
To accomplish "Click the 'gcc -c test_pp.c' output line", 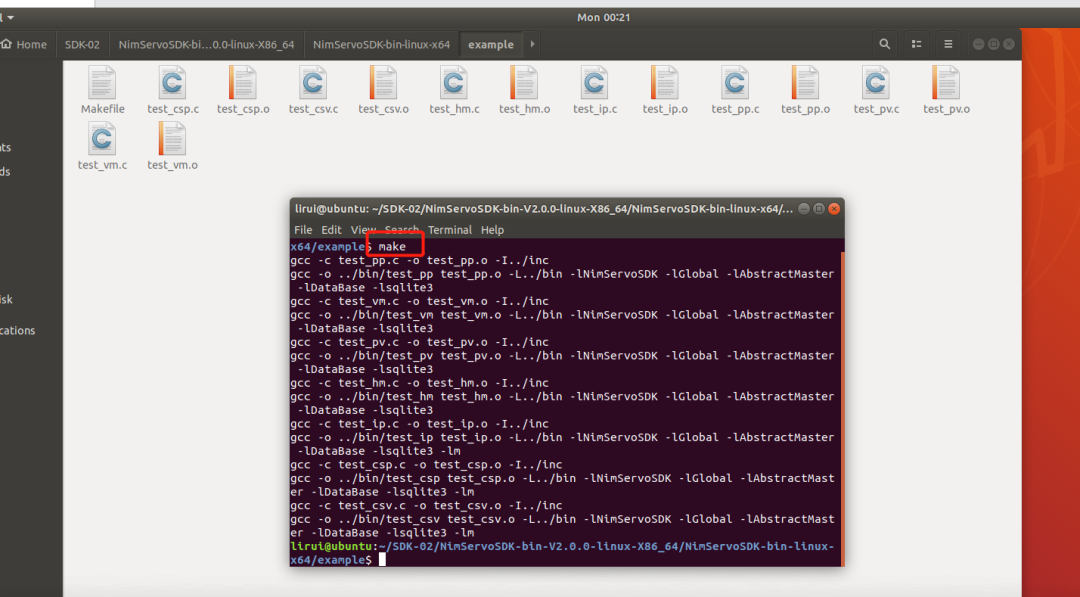I will pyautogui.click(x=419, y=260).
